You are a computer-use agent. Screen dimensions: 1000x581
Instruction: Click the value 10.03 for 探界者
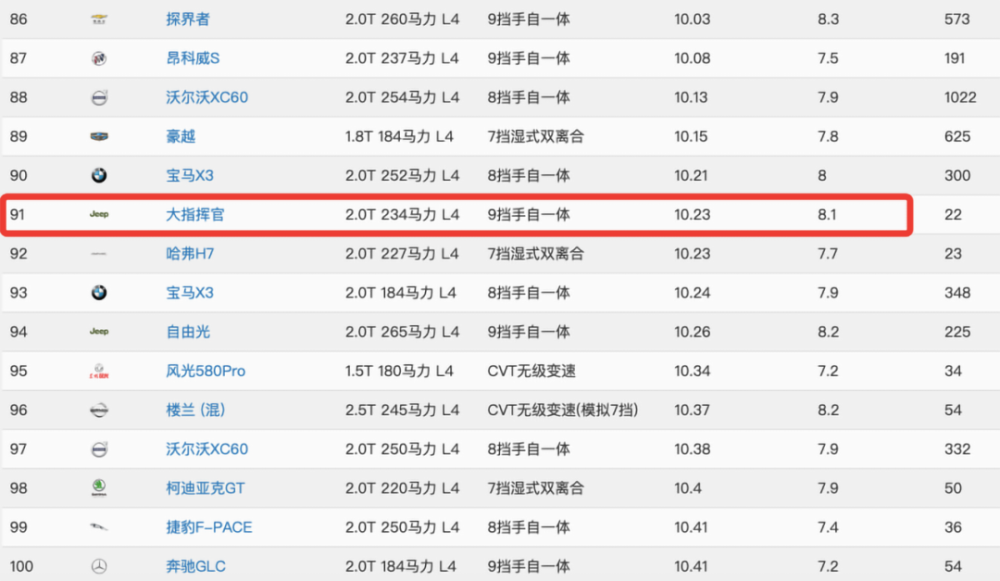coord(692,19)
